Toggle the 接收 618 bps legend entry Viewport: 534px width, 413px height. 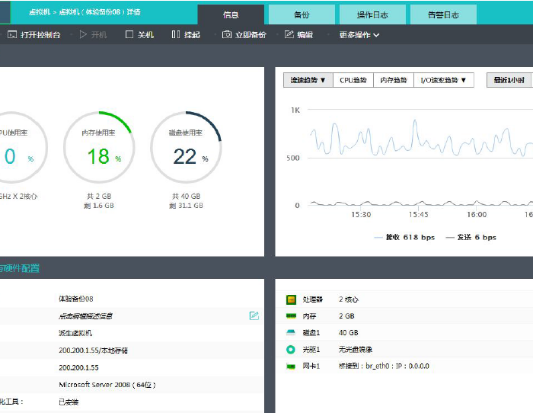[x=404, y=237]
